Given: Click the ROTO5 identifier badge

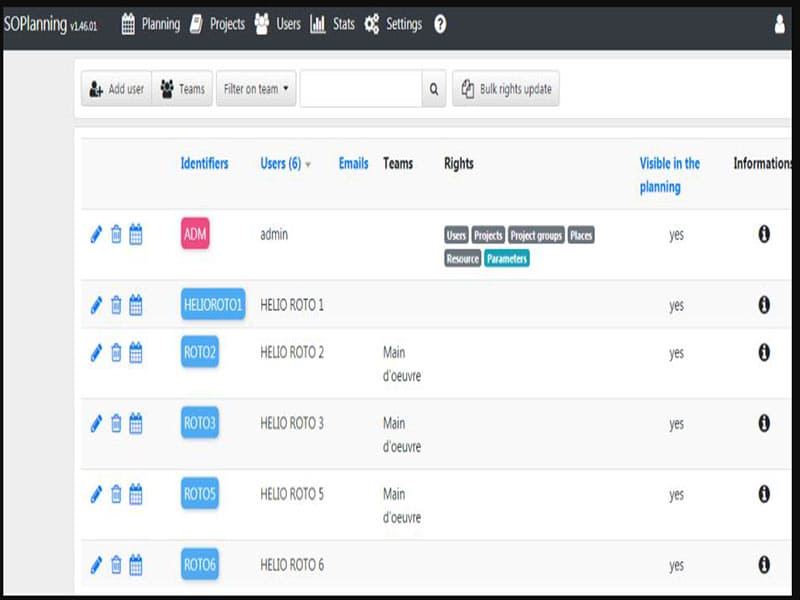Looking at the screenshot, I should click(x=199, y=494).
